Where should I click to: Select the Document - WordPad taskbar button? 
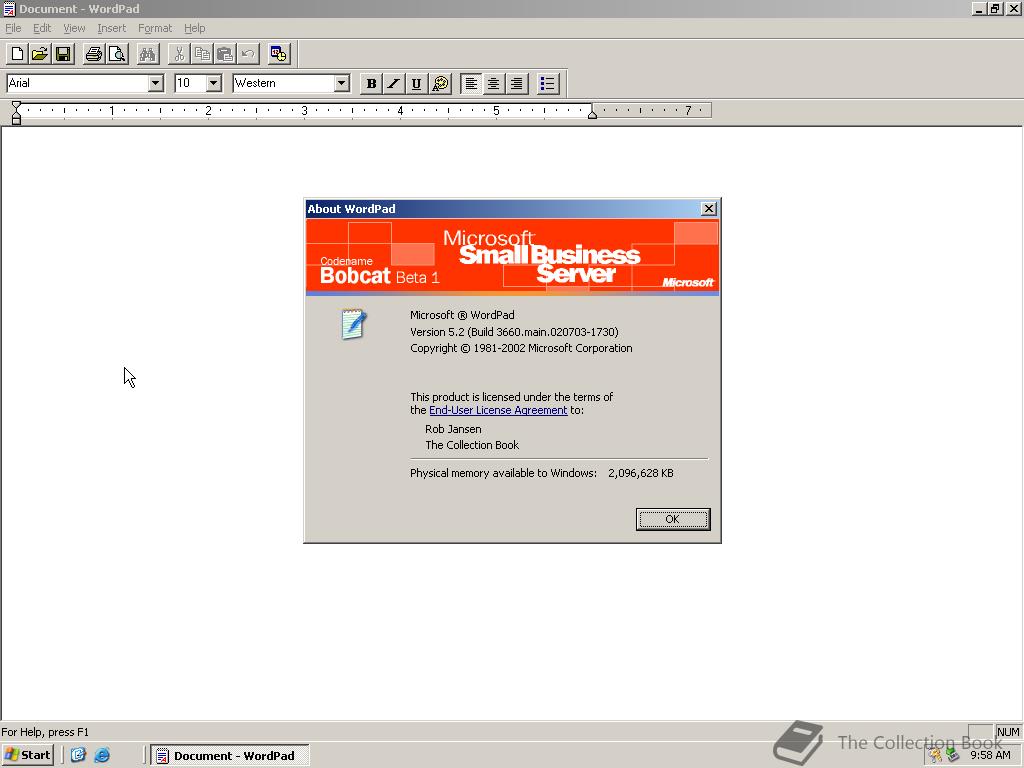point(230,756)
